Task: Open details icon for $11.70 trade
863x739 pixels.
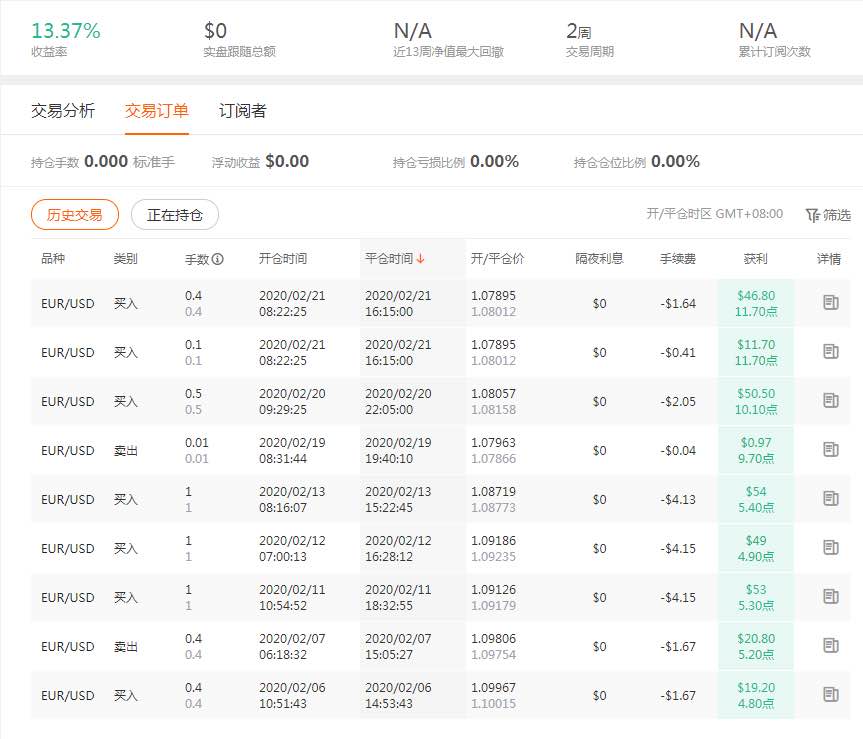Action: [x=831, y=351]
